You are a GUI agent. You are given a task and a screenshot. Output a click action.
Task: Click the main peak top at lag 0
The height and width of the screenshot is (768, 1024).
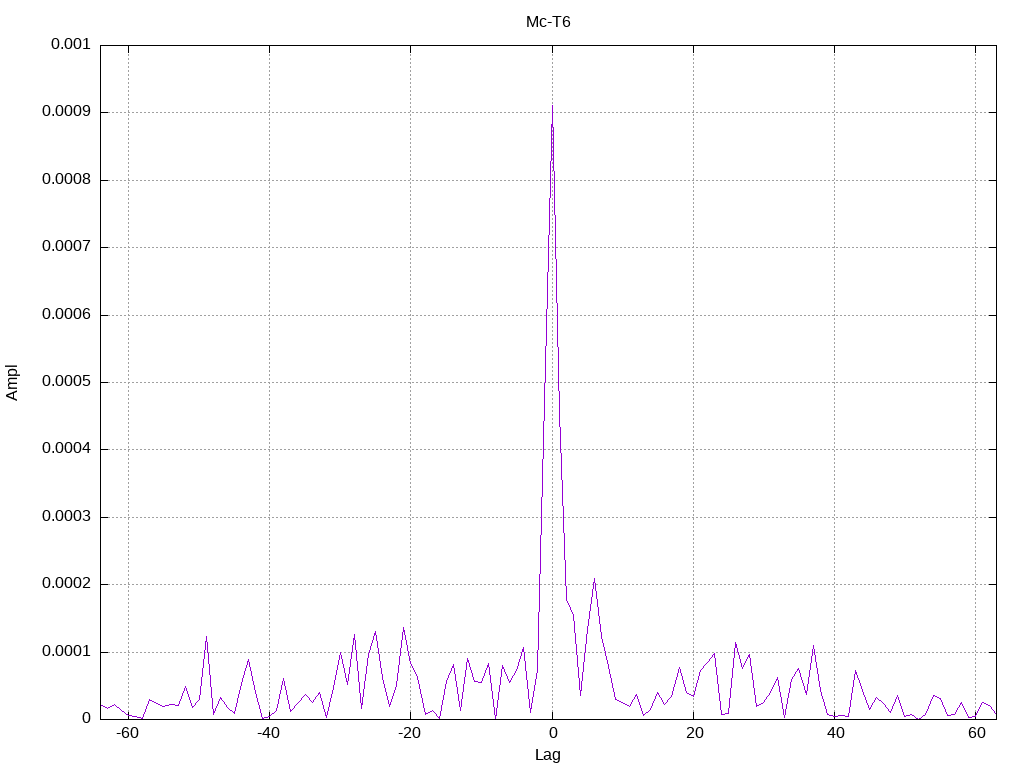pos(552,107)
